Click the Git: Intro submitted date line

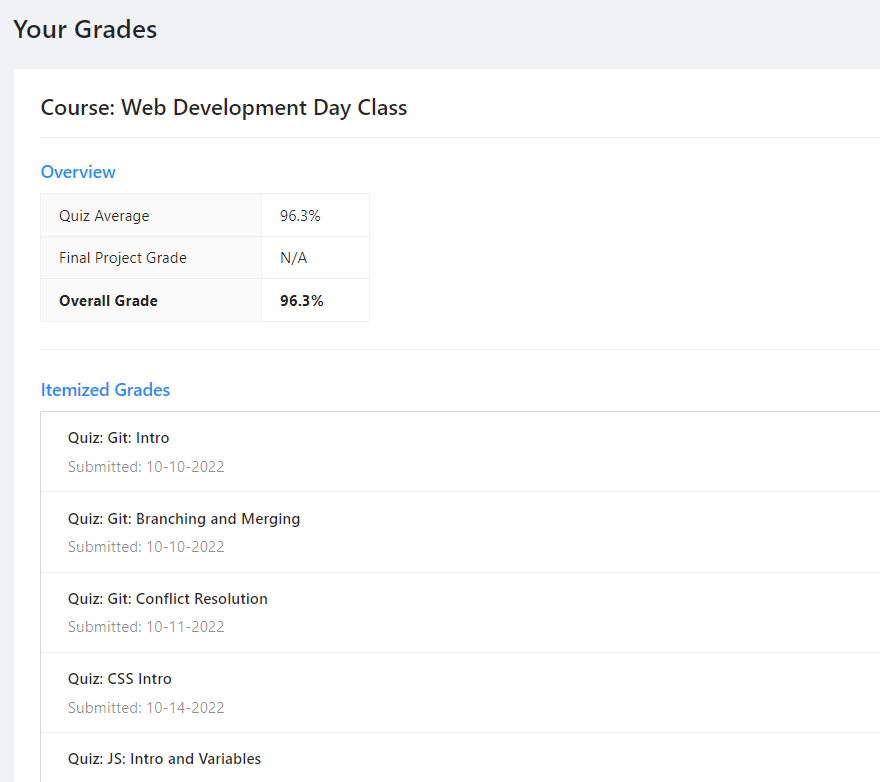pos(146,467)
